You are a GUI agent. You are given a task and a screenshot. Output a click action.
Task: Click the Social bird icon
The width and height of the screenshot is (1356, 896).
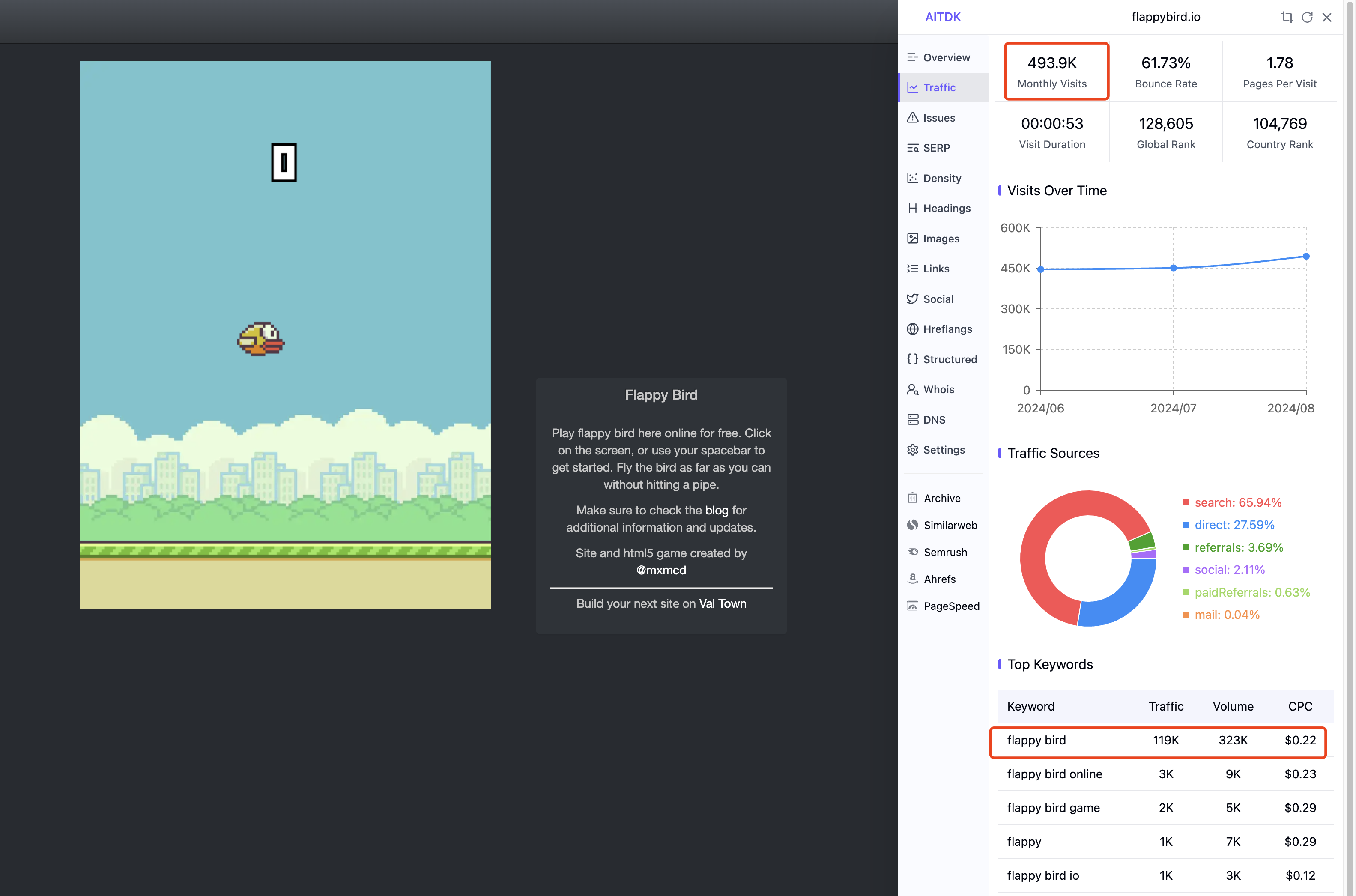click(x=913, y=299)
